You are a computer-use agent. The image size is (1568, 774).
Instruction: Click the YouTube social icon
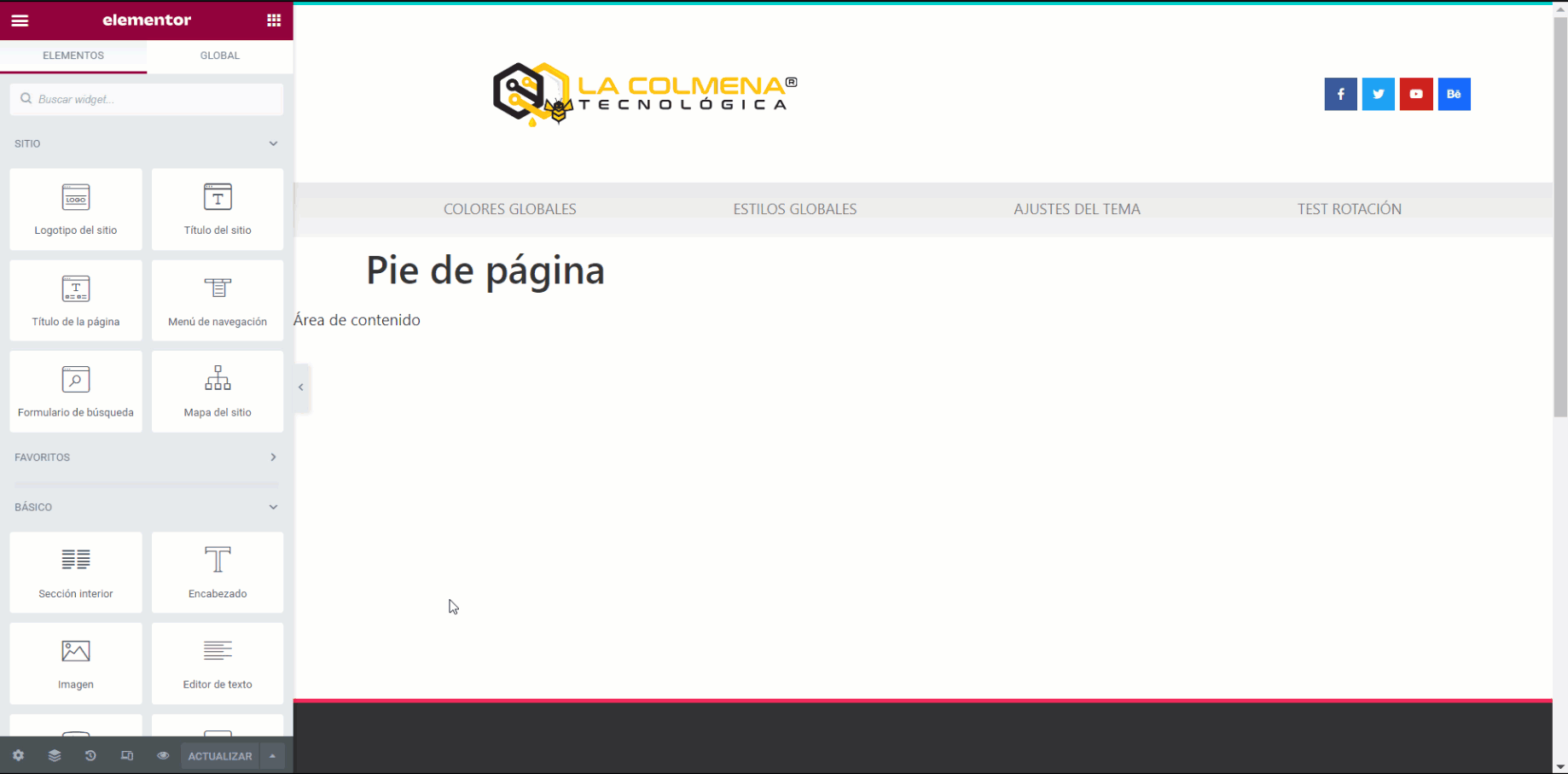(x=1416, y=94)
